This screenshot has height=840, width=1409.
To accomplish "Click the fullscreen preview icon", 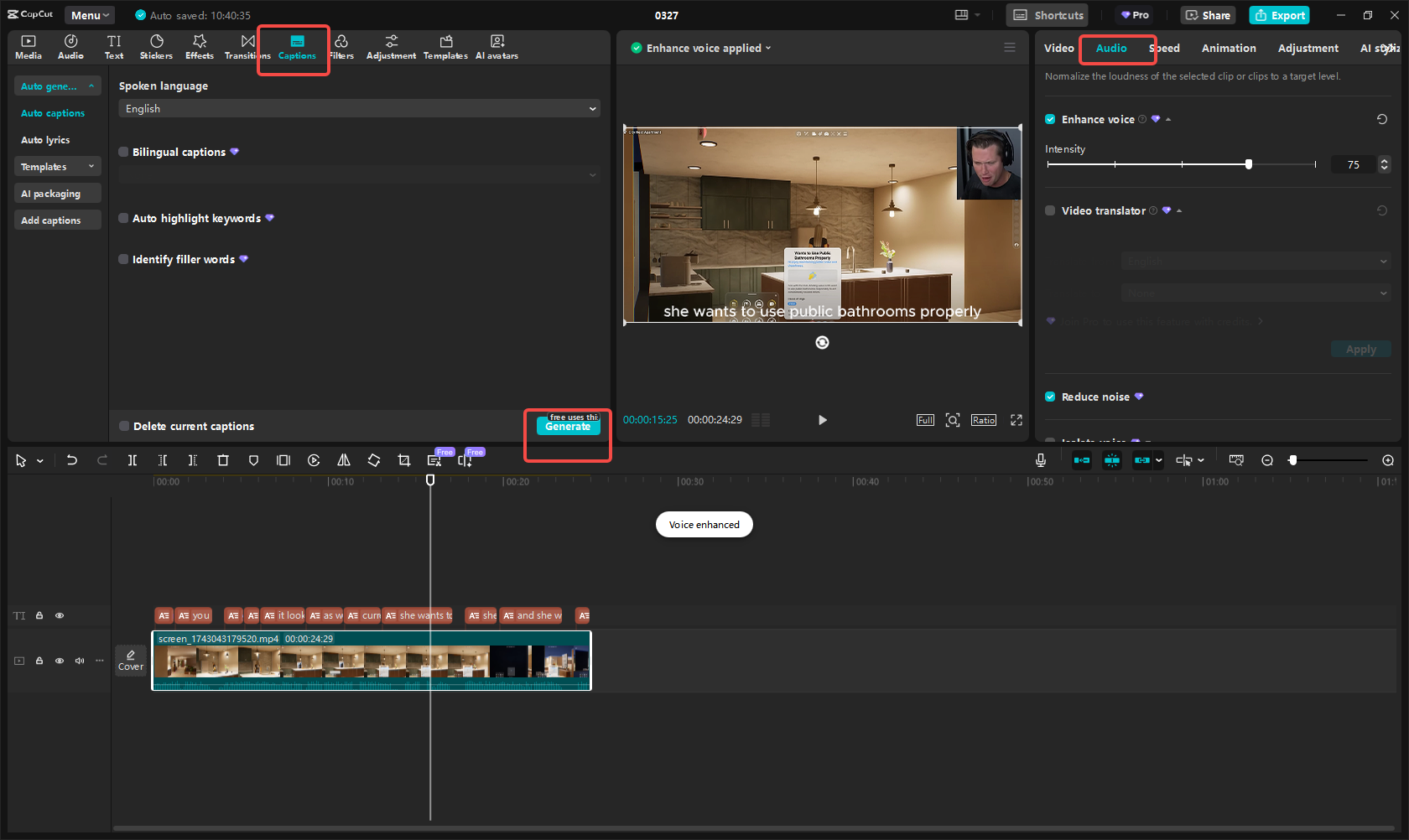I will (x=1016, y=420).
